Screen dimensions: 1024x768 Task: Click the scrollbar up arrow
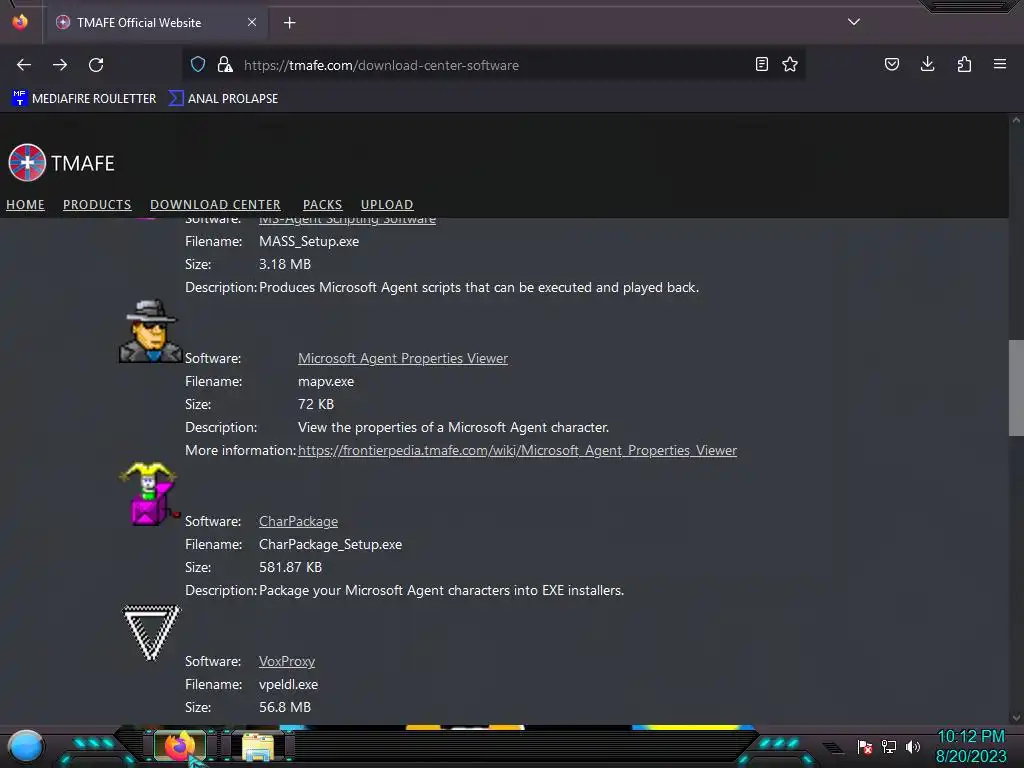pyautogui.click(x=1016, y=120)
